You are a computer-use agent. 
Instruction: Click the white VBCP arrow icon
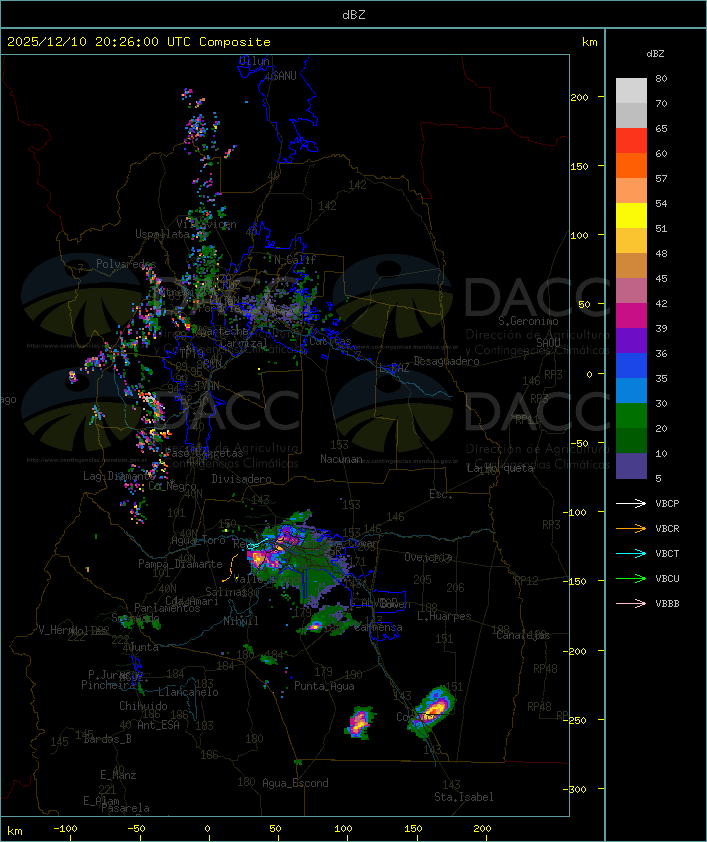point(631,503)
